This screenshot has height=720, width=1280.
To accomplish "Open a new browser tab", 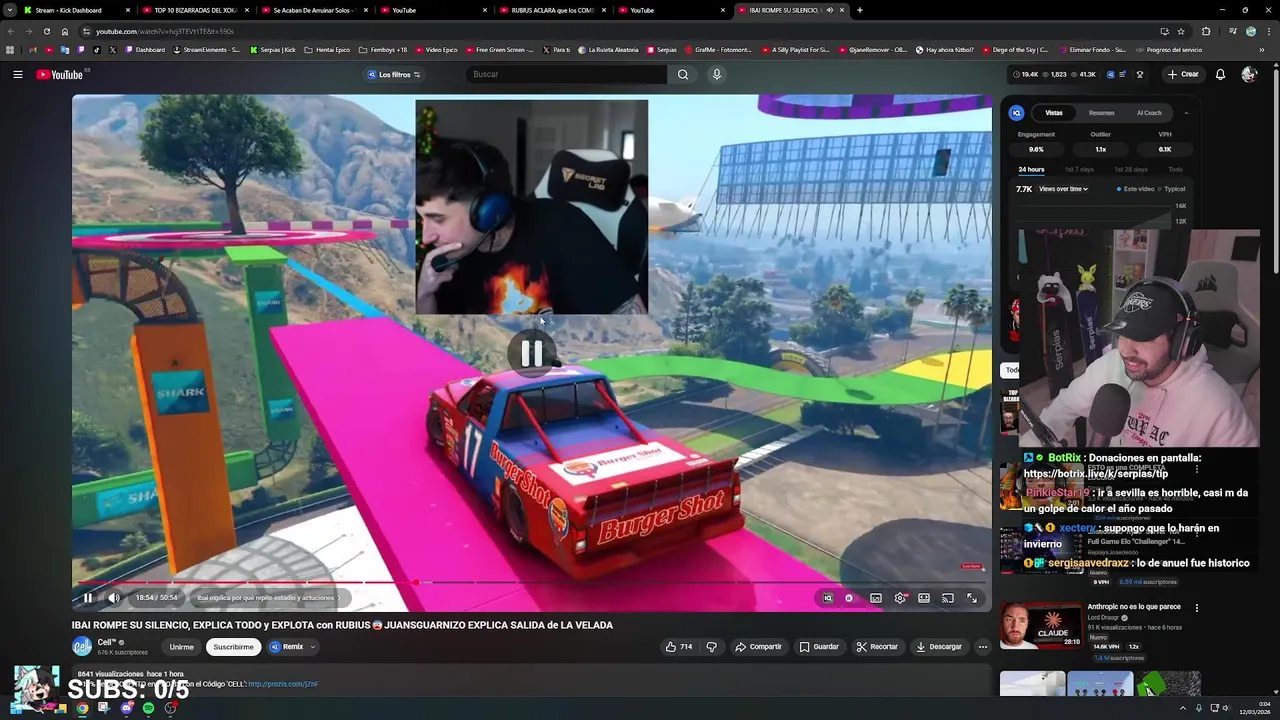I will click(x=859, y=10).
